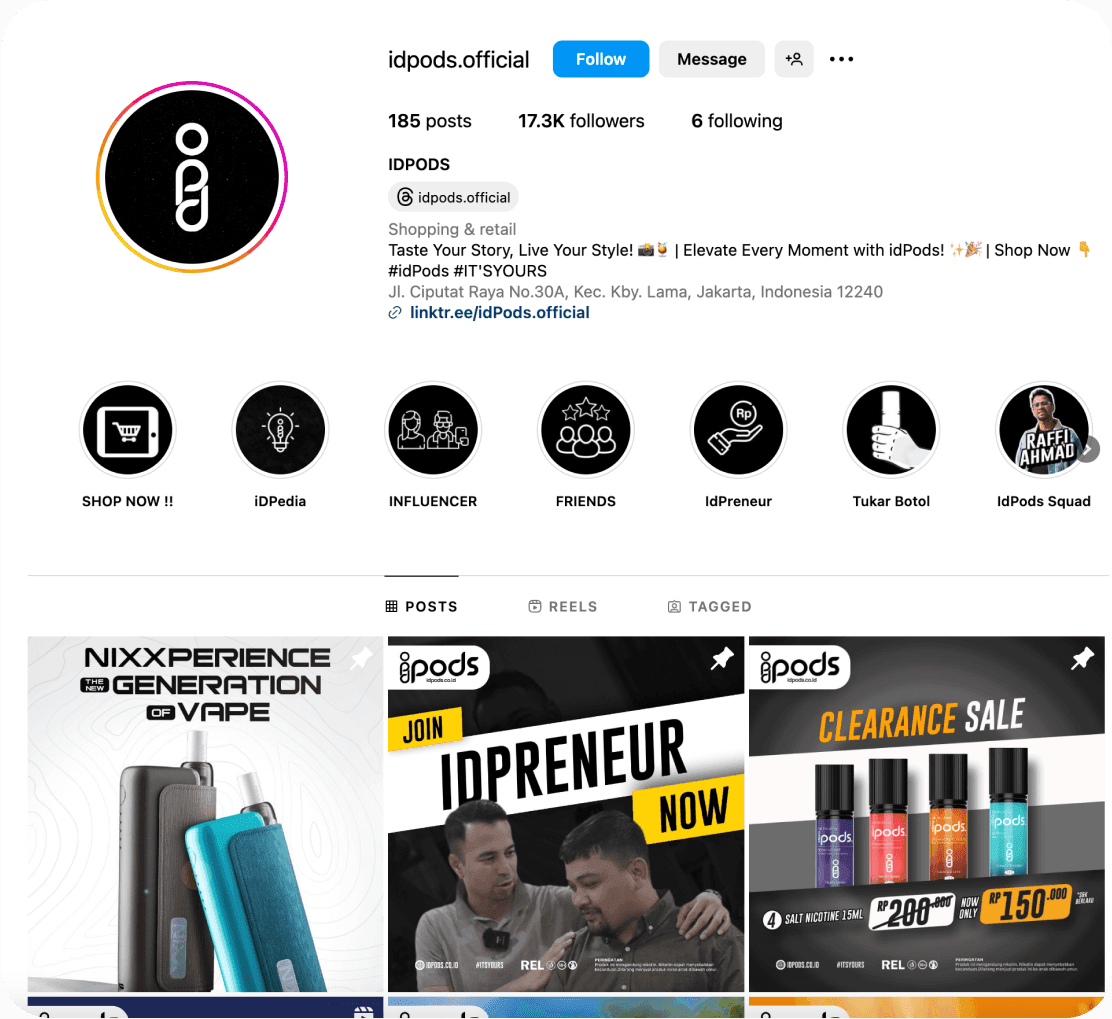View the Tukar Botol highlight
This screenshot has height=1019, width=1112.
(891, 430)
